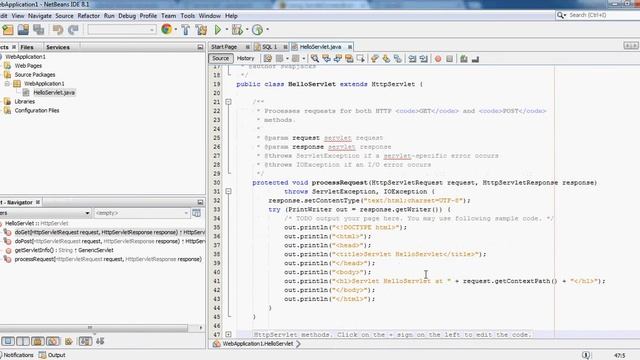This screenshot has width=640, height=360.
Task: Click the Clean and Build Project icon
Action: click(x=201, y=29)
